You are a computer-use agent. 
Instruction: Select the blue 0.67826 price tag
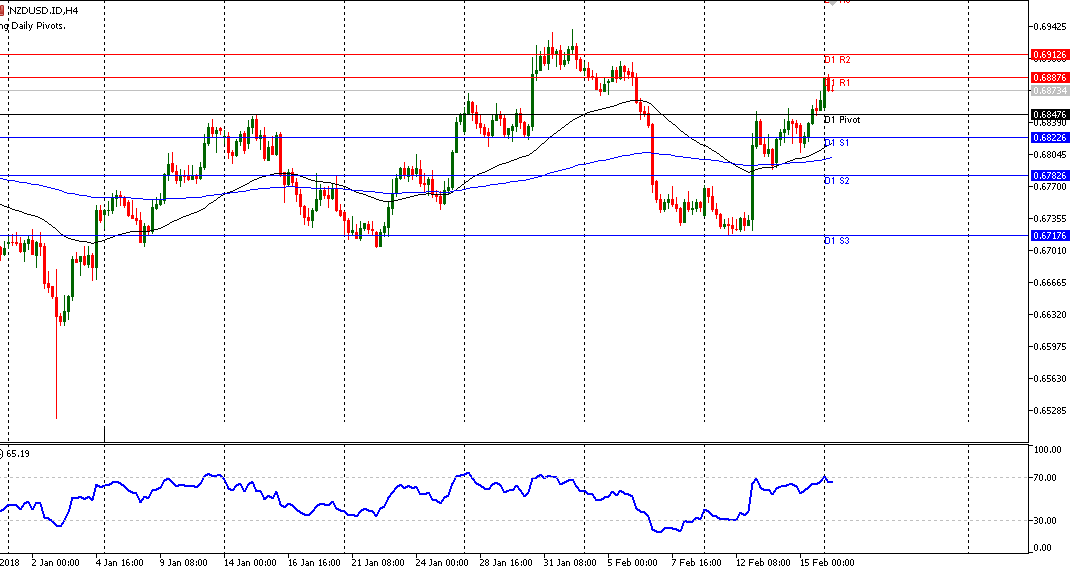click(1049, 175)
